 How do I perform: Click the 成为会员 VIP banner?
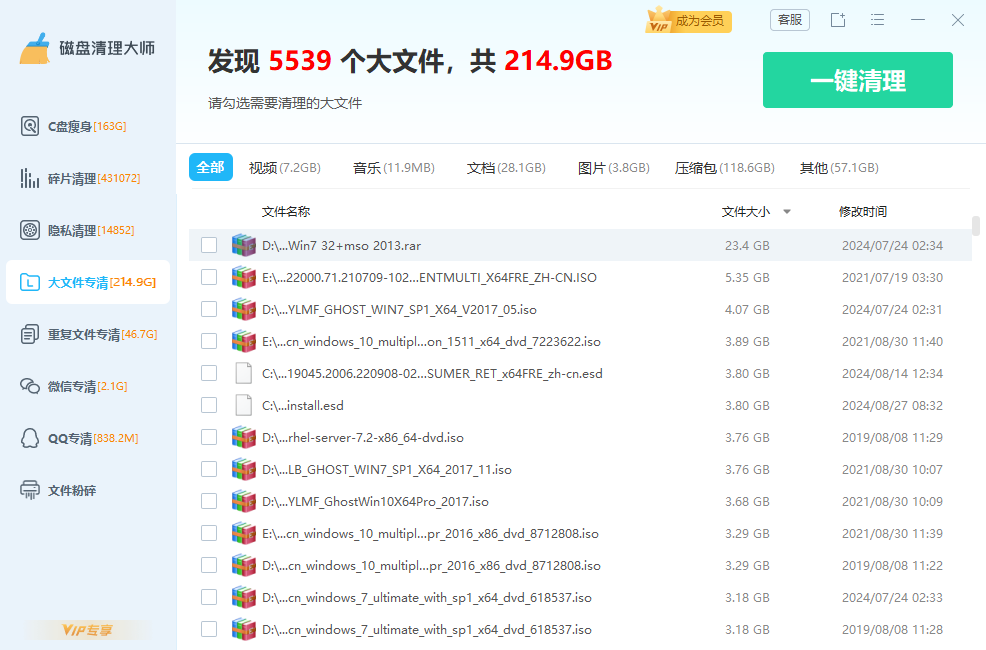[688, 19]
